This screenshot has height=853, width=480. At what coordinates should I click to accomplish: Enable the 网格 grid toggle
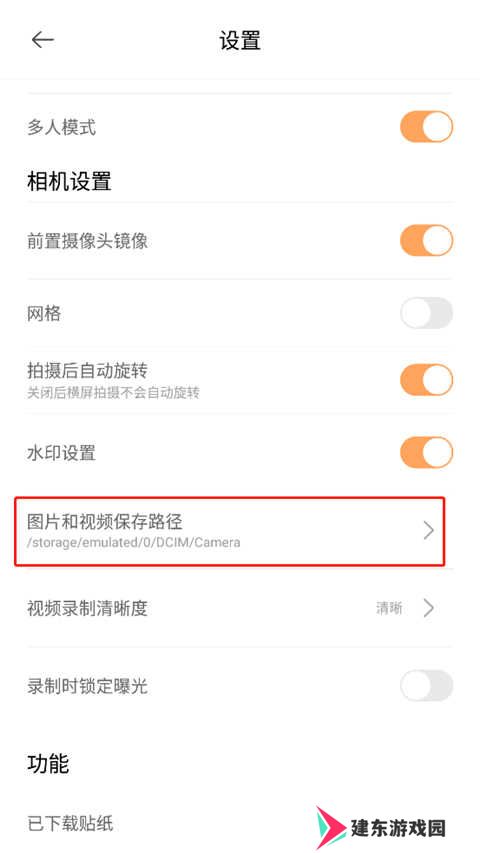(427, 313)
